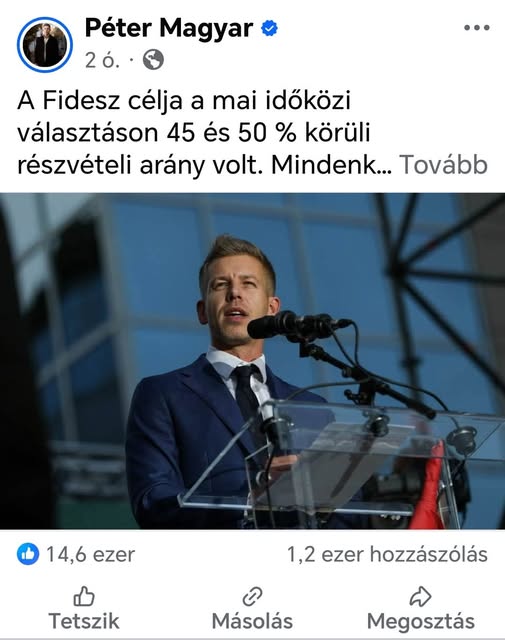The image size is (505, 640).
Task: Open Péter Magyar's profile picture
Action: tap(44, 44)
